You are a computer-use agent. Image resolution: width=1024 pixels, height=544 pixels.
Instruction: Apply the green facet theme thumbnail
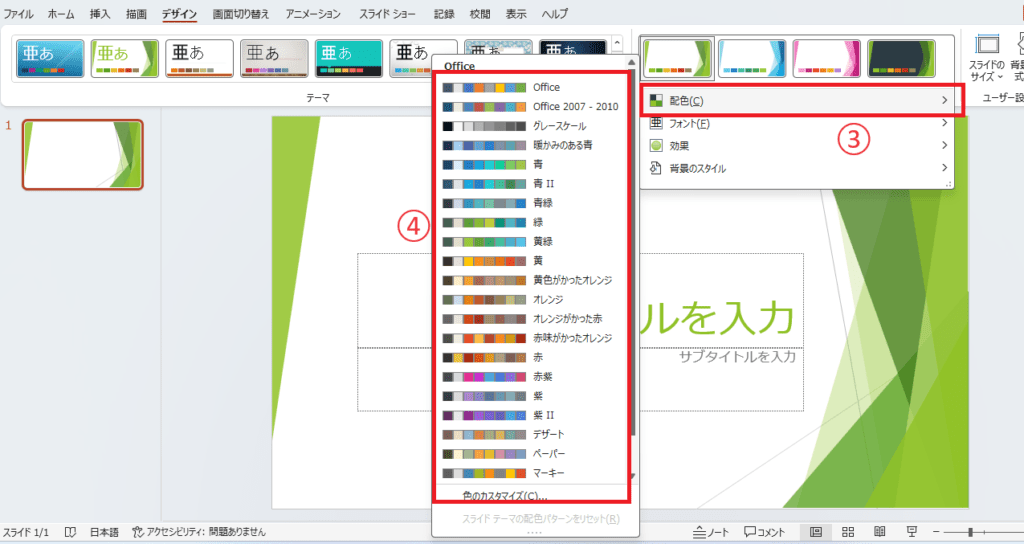tap(125, 58)
